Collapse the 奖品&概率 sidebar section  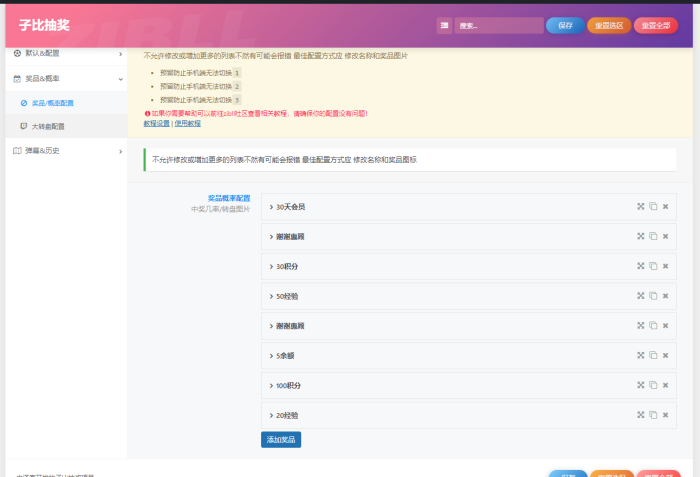67,79
